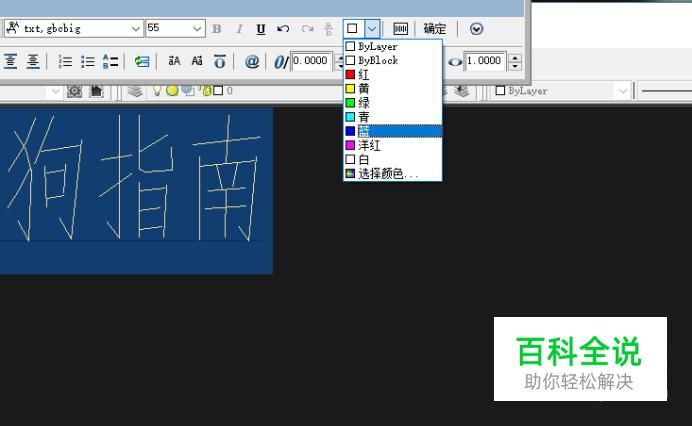Select white (白) color
Image resolution: width=692 pixels, height=426 pixels.
[393, 159]
